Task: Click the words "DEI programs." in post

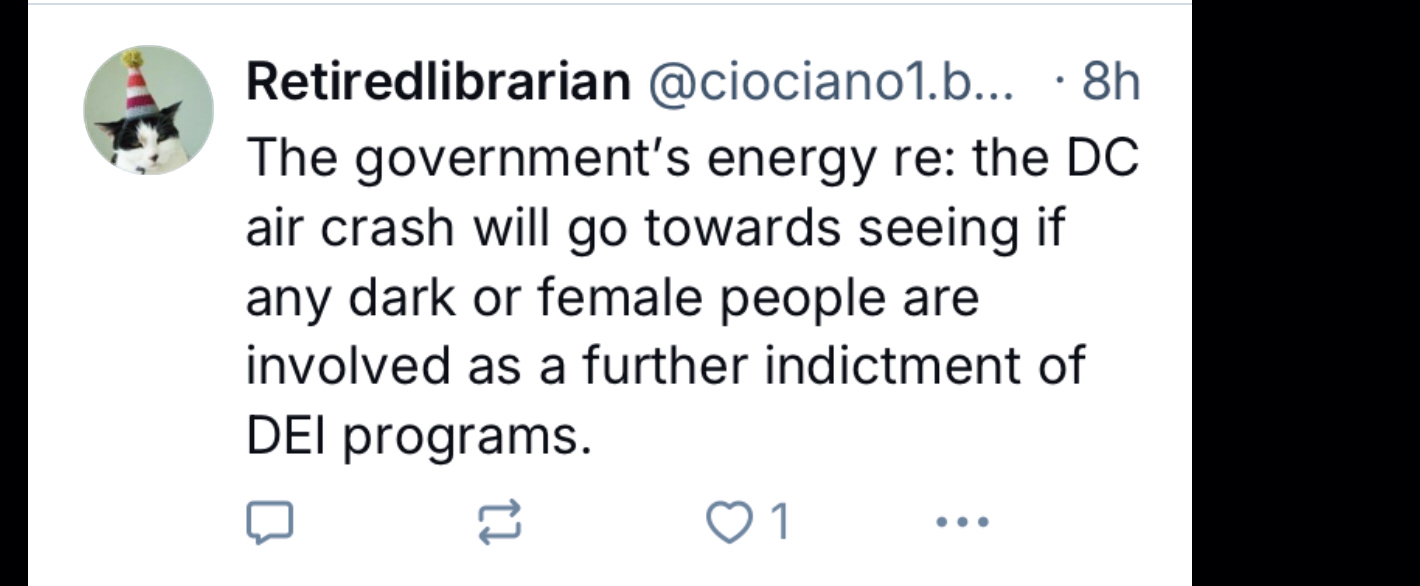Action: tap(413, 436)
